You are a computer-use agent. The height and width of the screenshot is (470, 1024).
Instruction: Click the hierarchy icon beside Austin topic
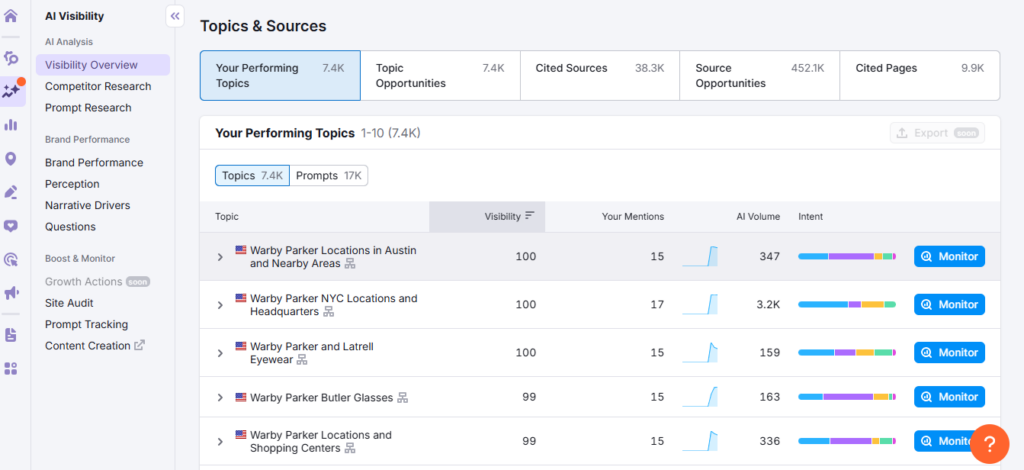[350, 264]
